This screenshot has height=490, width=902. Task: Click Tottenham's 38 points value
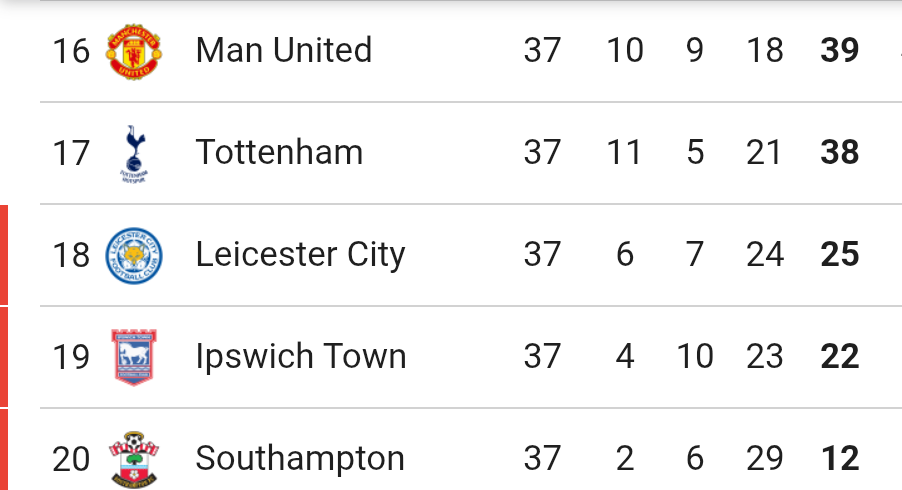coord(840,152)
